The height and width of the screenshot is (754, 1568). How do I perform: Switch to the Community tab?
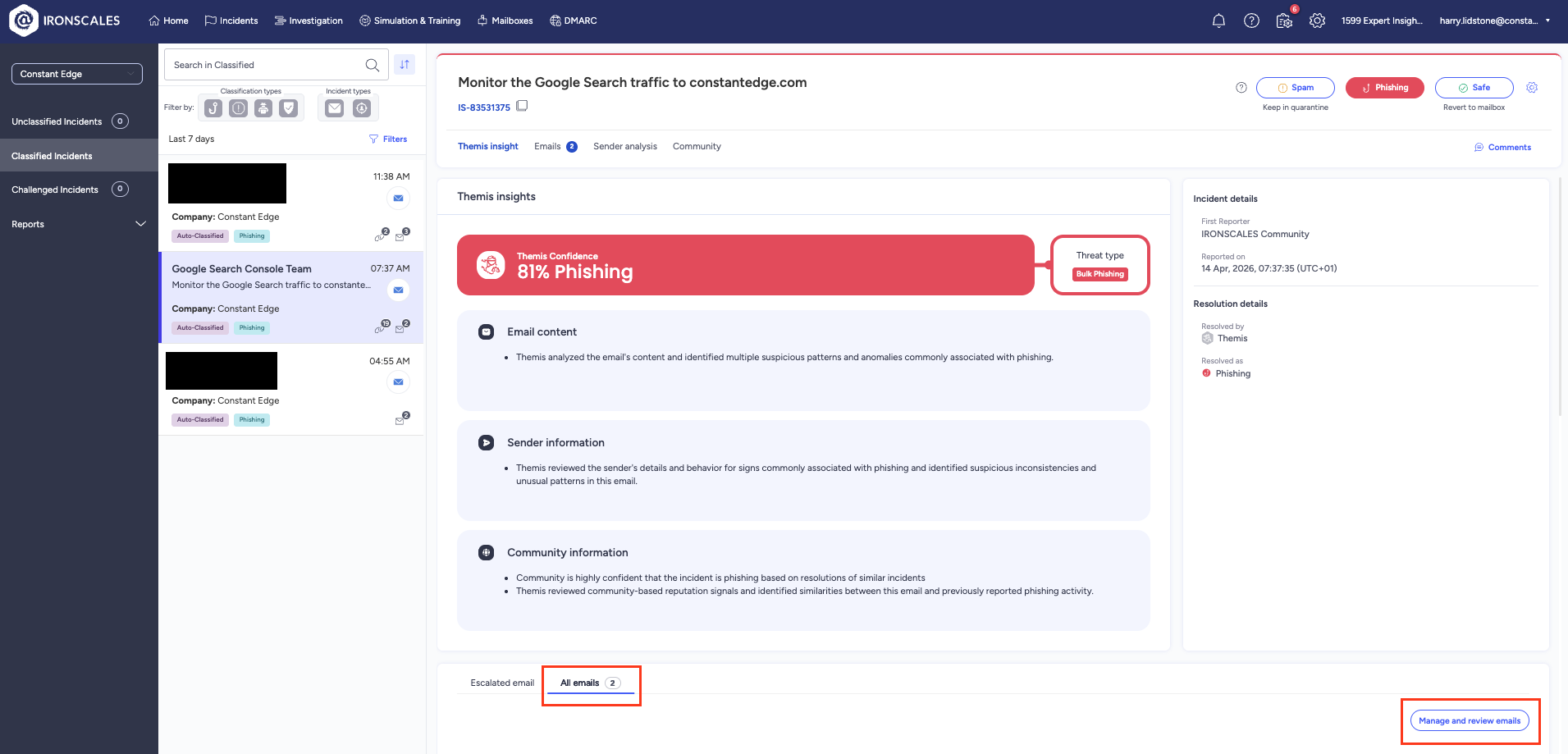[x=697, y=147]
